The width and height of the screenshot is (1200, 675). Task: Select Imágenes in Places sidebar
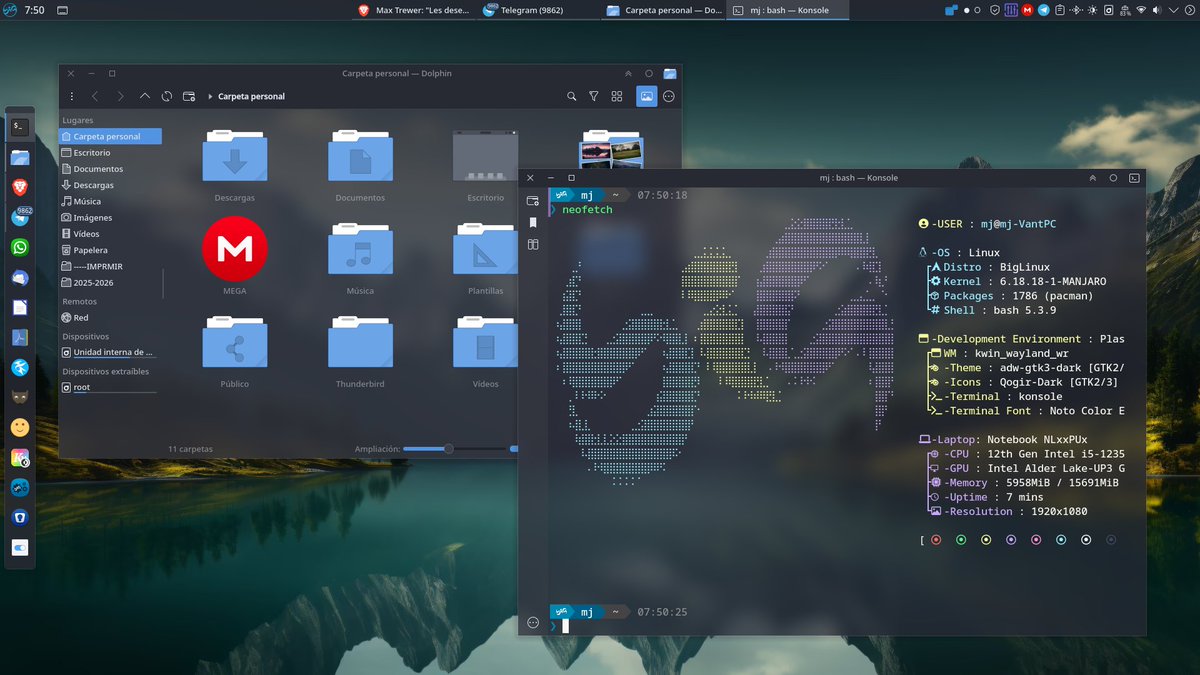click(110, 217)
